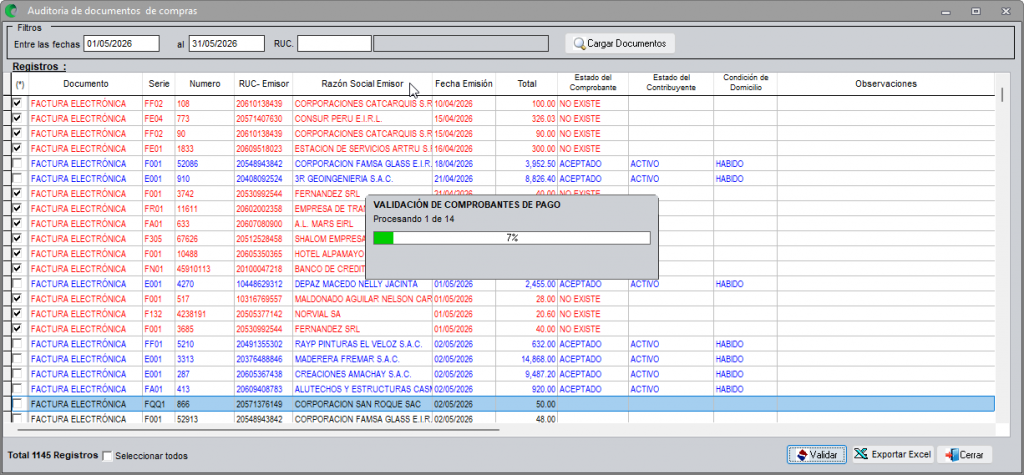1024x475 pixels.
Task: Click the Cerrar button
Action: point(965,454)
